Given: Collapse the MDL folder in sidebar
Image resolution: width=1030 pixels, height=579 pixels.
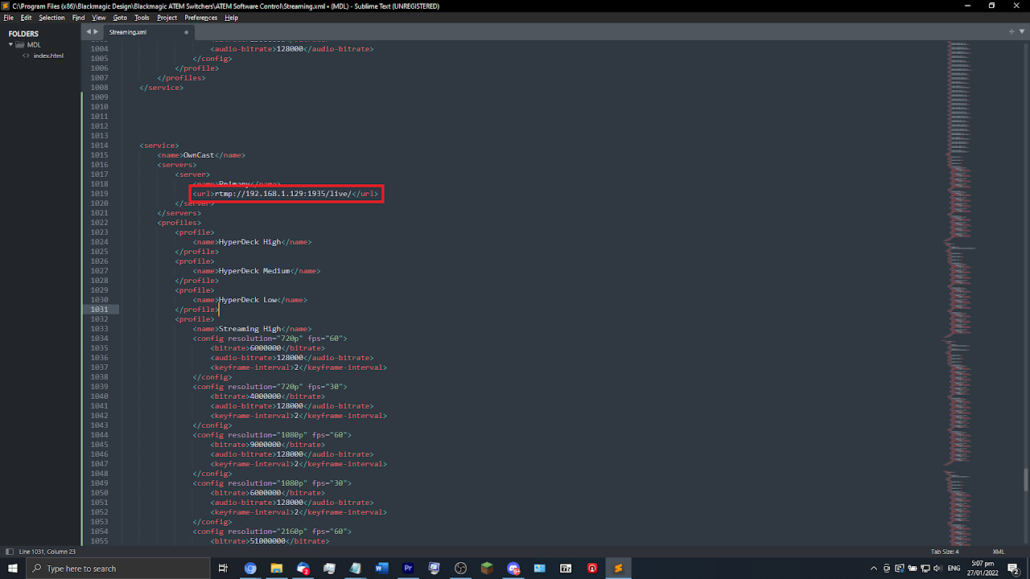Looking at the screenshot, I should 11,45.
